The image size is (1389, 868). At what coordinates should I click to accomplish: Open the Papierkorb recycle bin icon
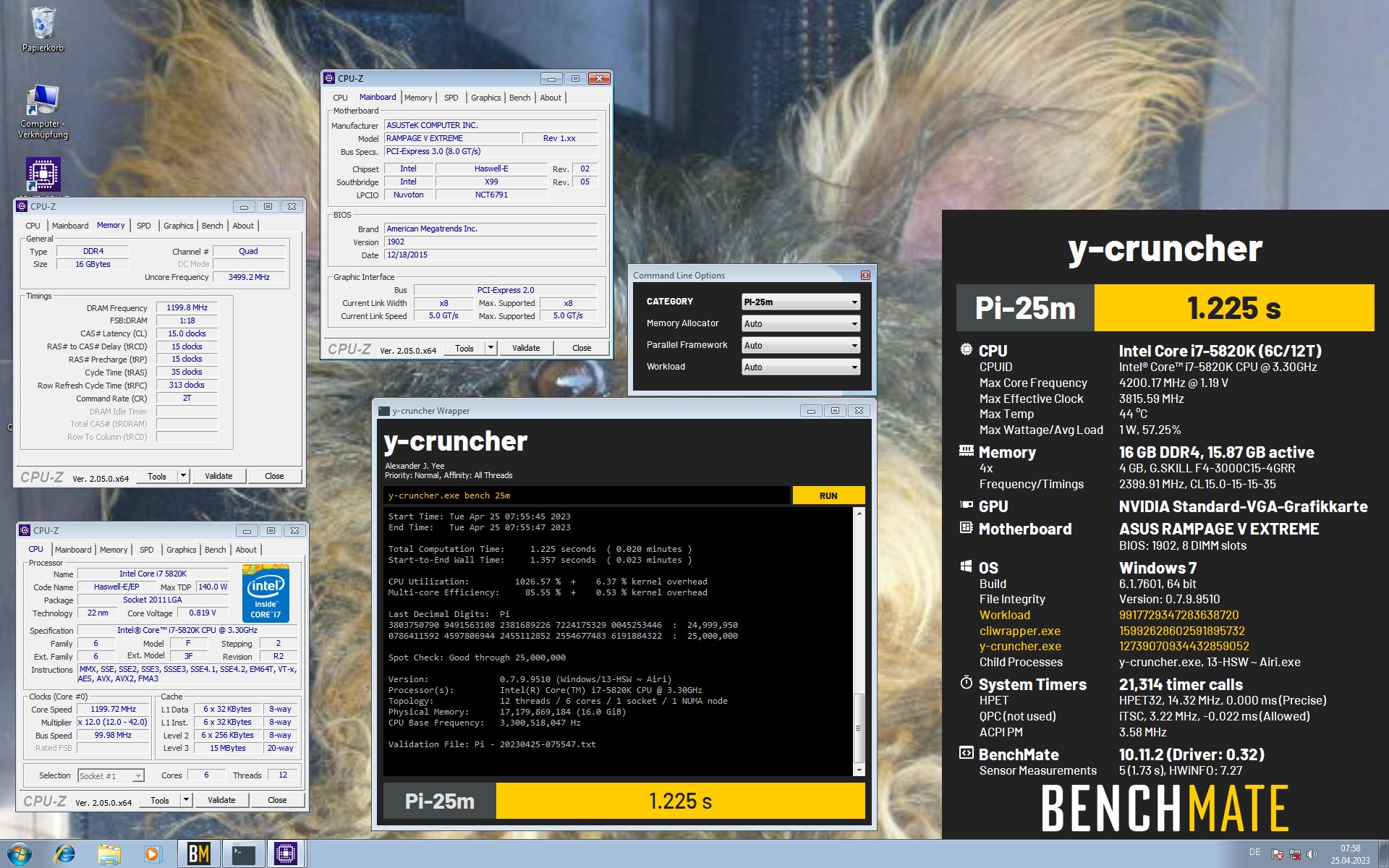(x=43, y=30)
